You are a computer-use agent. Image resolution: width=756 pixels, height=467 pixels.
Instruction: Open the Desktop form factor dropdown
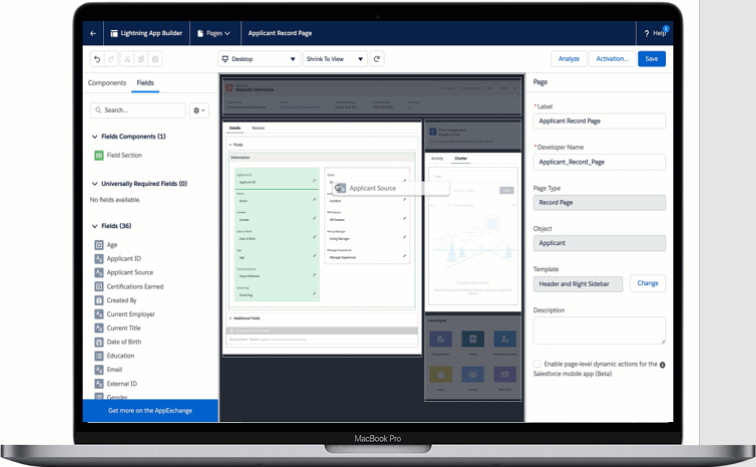[258, 59]
